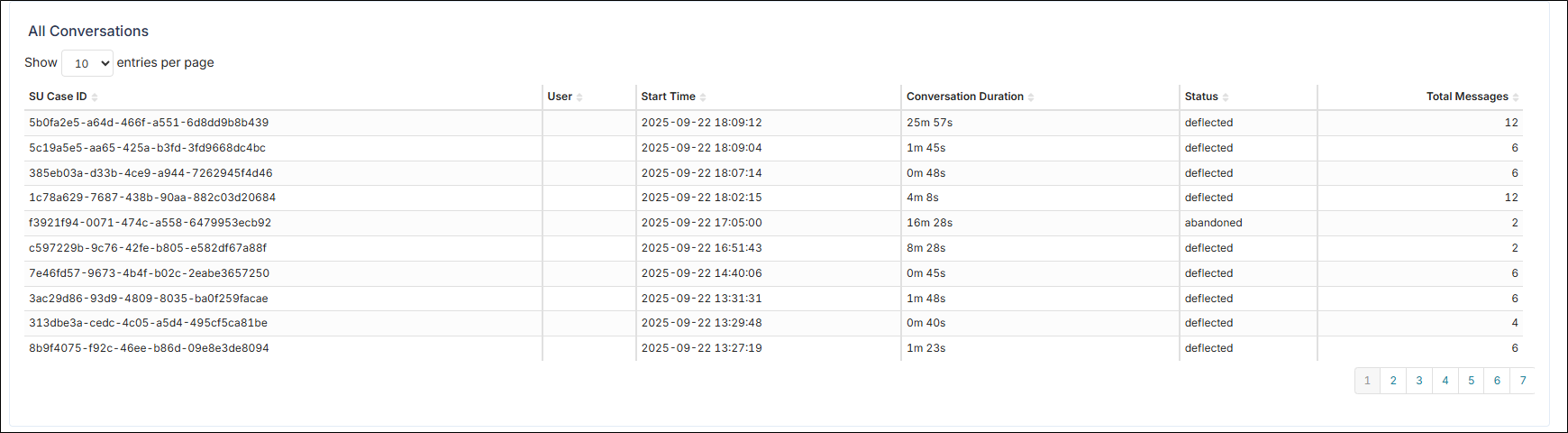
Task: Click the abandoned status cell
Action: (1213, 223)
